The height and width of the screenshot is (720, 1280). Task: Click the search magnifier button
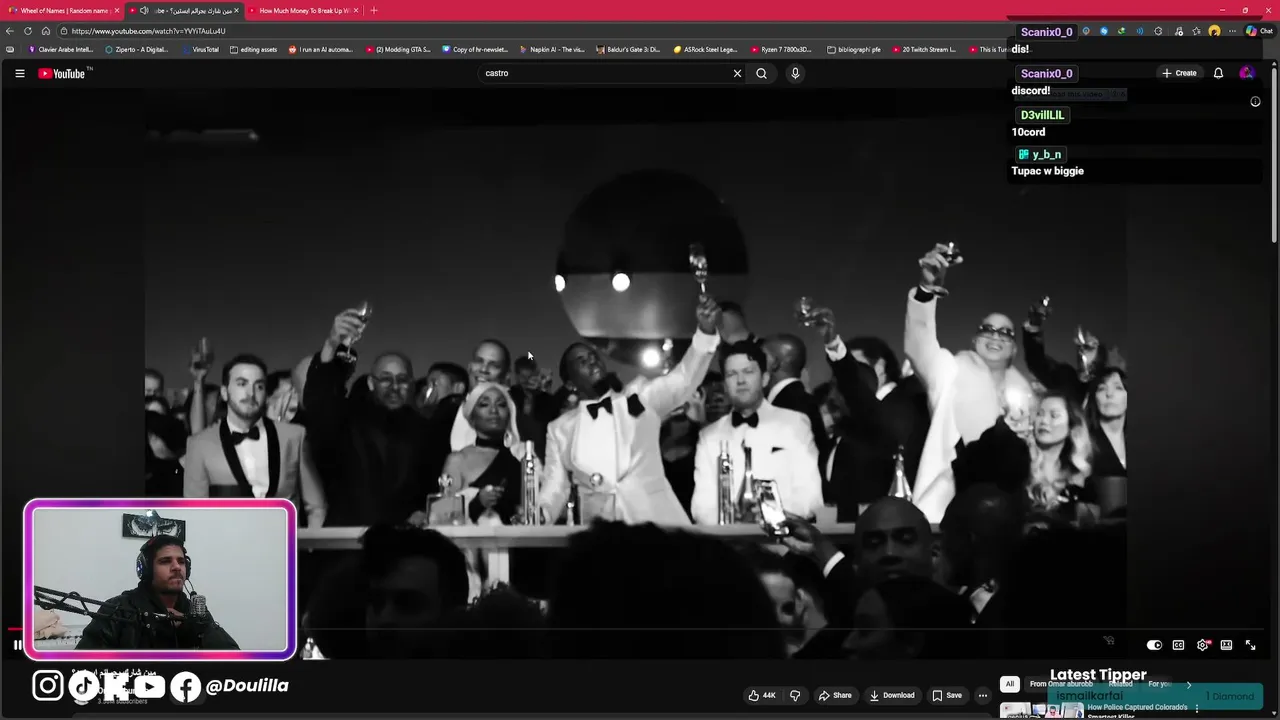761,73
